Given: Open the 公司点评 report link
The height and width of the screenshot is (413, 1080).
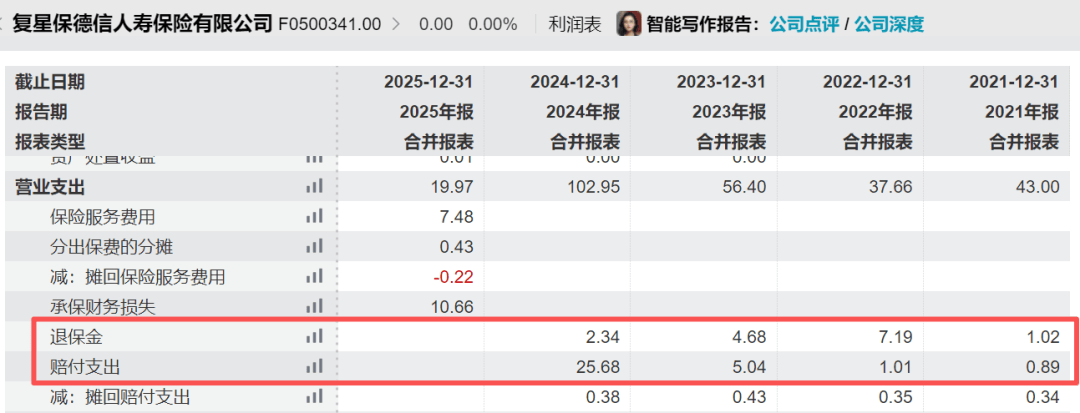Looking at the screenshot, I should coord(804,25).
